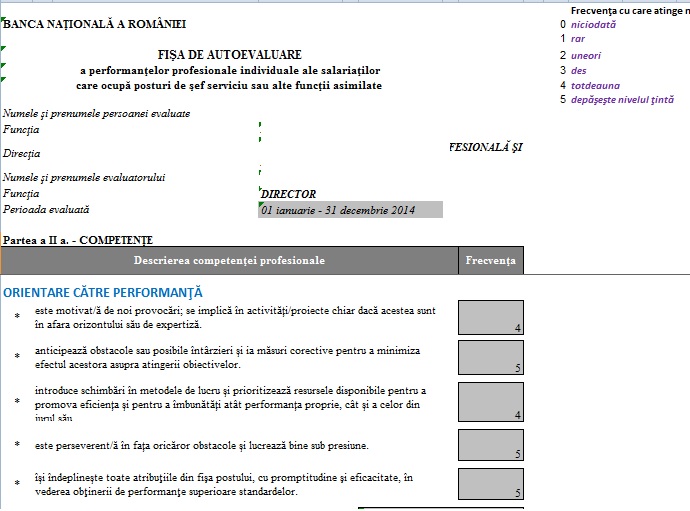Select the 'ORIENTARE CĂTRE PERFORMANȚĂ' section heading

click(103, 292)
